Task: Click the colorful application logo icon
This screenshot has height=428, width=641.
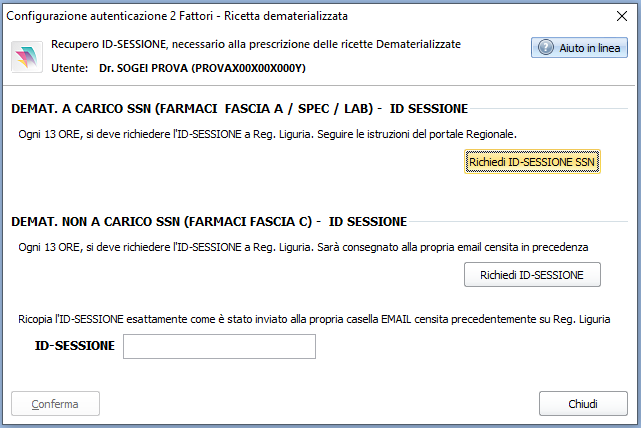Action: click(x=28, y=58)
